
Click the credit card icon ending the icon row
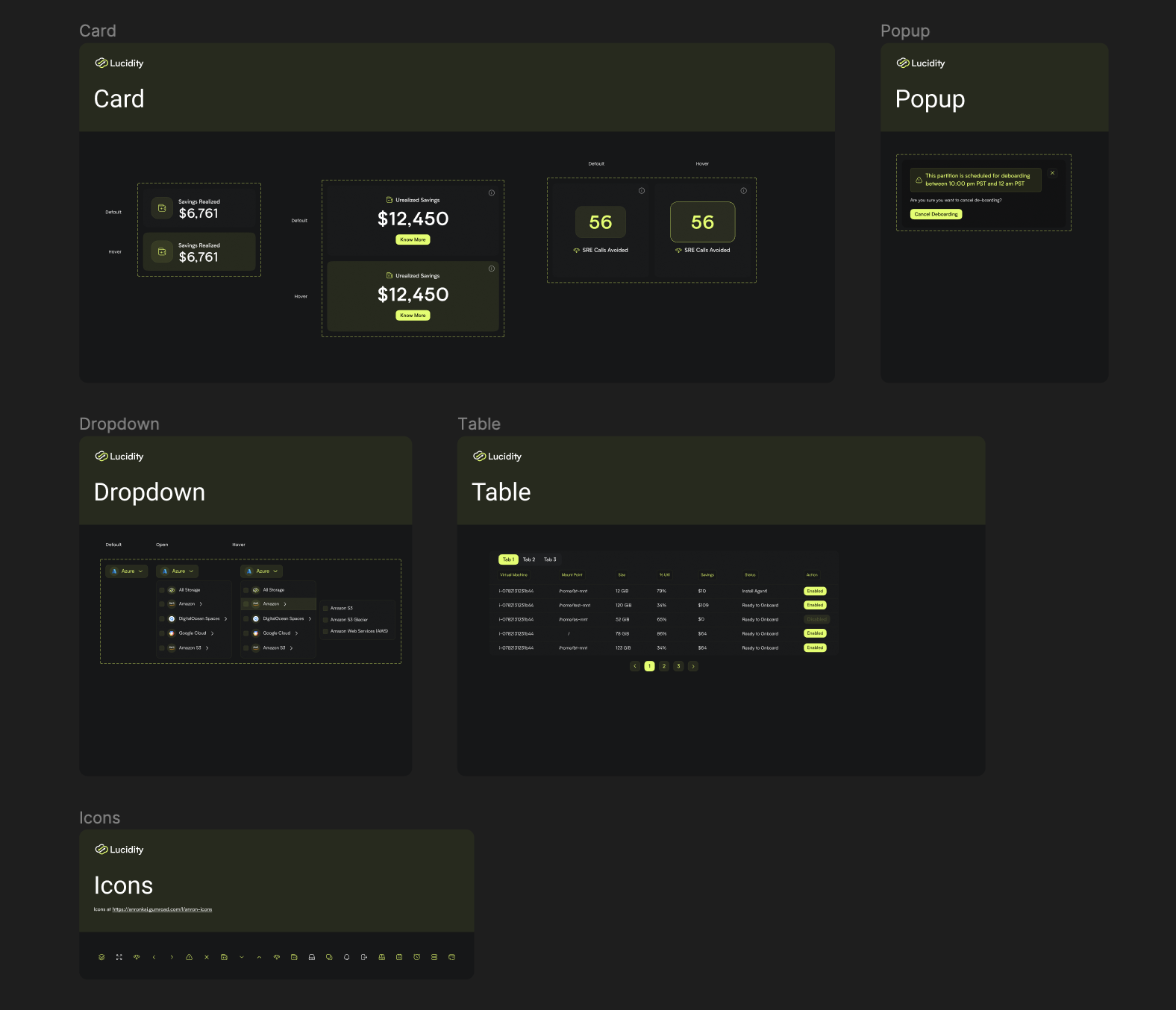tap(451, 957)
